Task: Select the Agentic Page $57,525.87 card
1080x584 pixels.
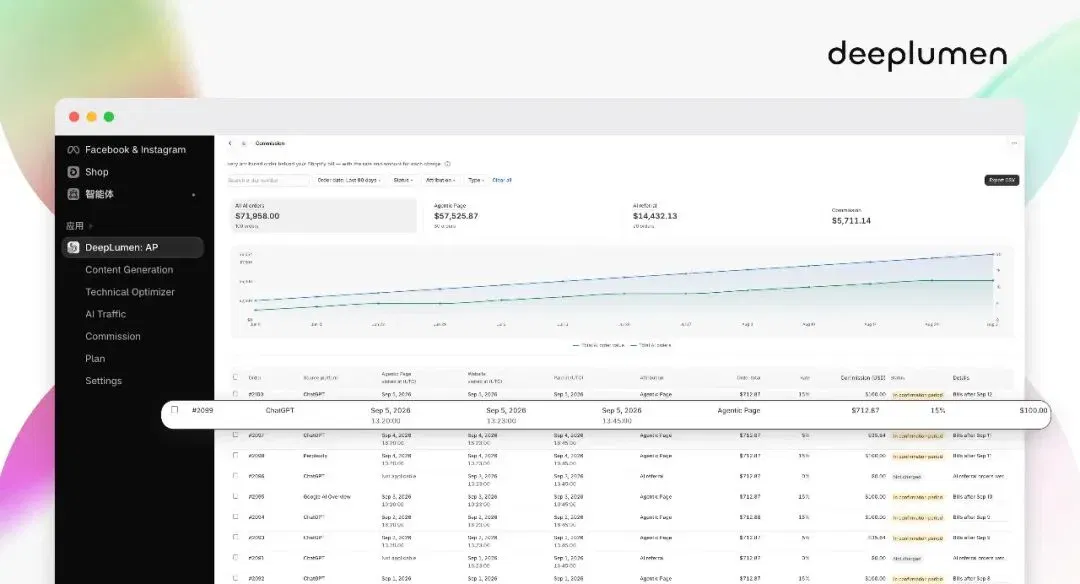Action: pos(523,216)
